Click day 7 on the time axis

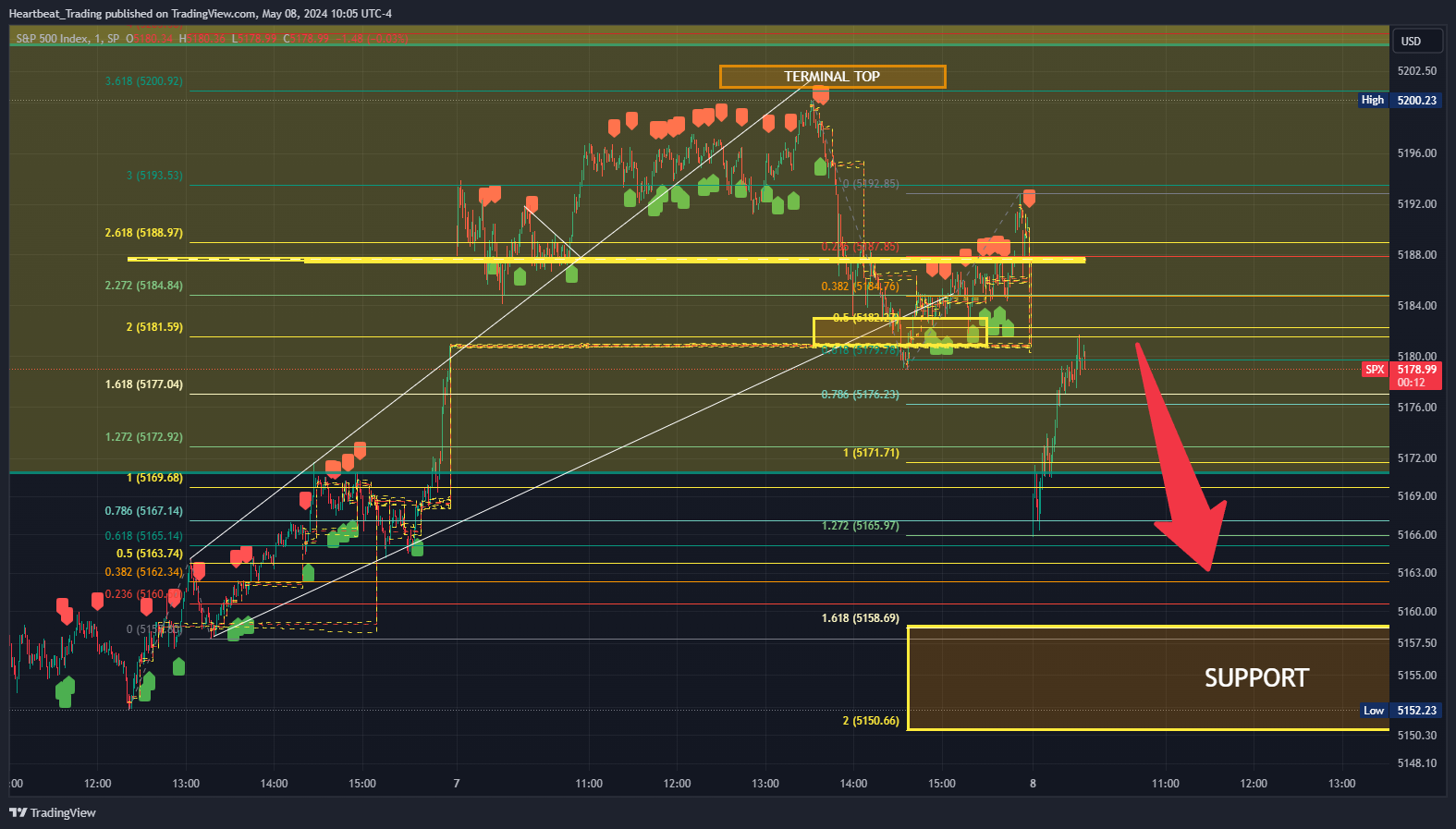[457, 784]
